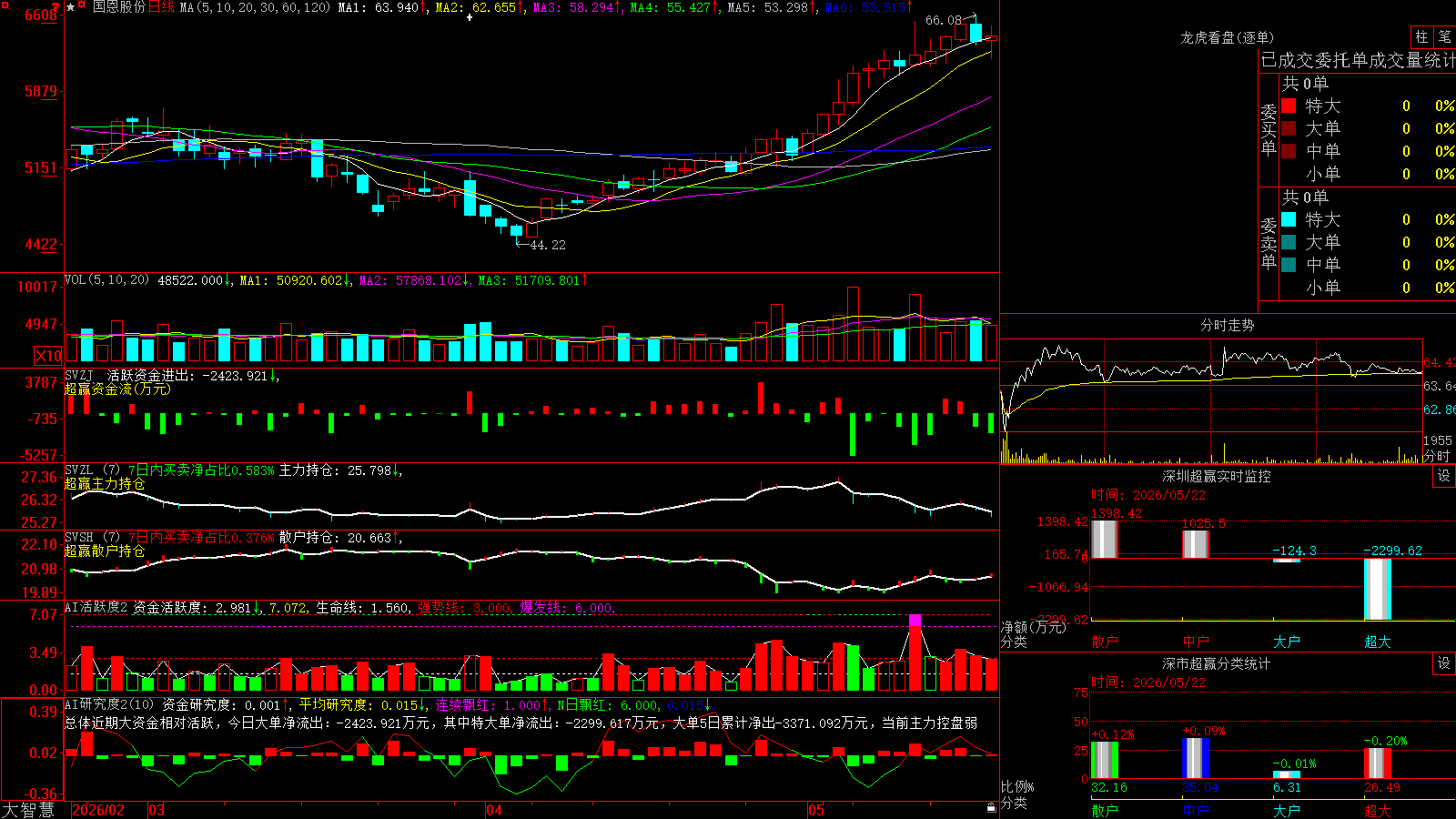
Task: Click the 散户 bar showing +0.12% in 深市超赢分类统计
Action: 1104,760
